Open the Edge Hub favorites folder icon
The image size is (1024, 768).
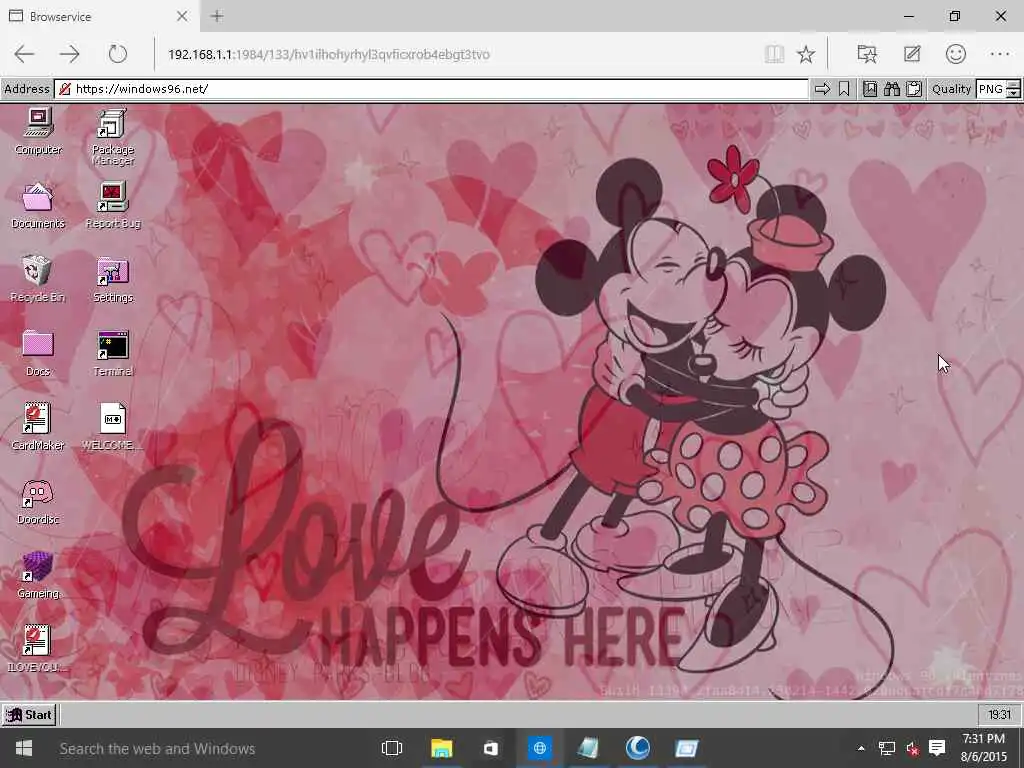click(x=867, y=54)
